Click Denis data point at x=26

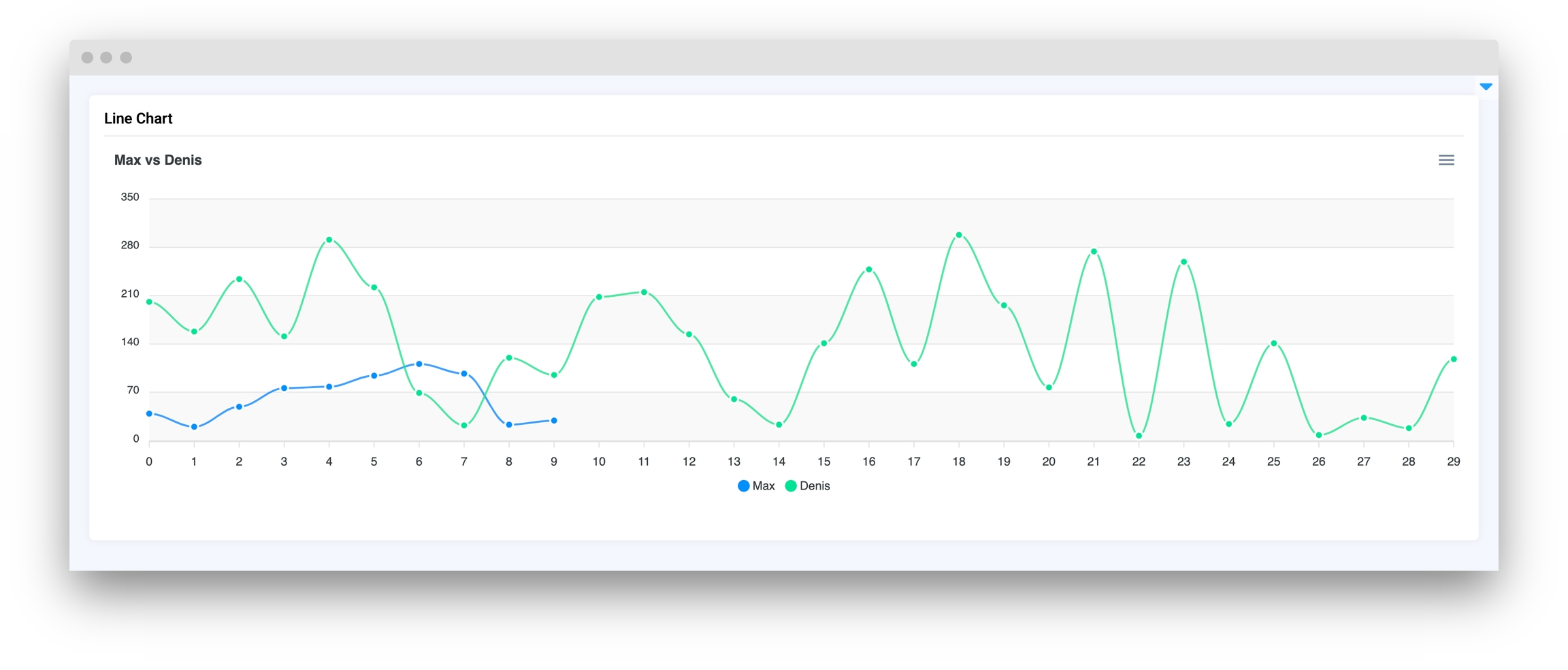tap(1319, 435)
